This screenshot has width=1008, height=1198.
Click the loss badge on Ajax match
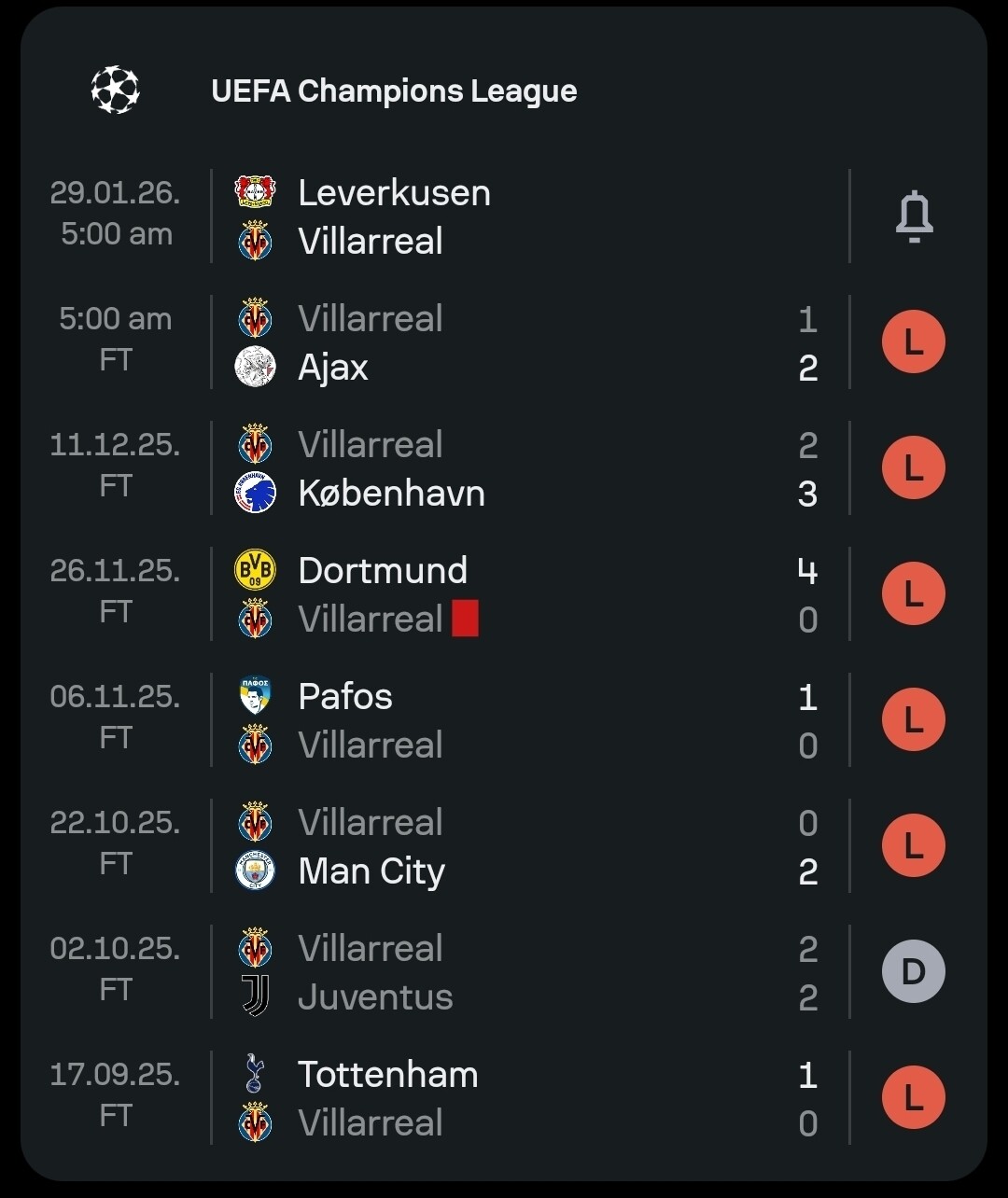click(x=914, y=342)
